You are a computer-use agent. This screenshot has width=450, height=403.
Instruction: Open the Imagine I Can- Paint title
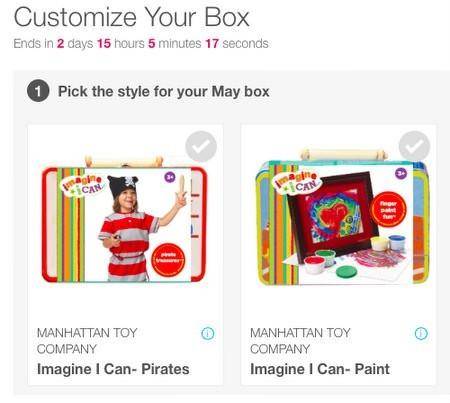320,369
